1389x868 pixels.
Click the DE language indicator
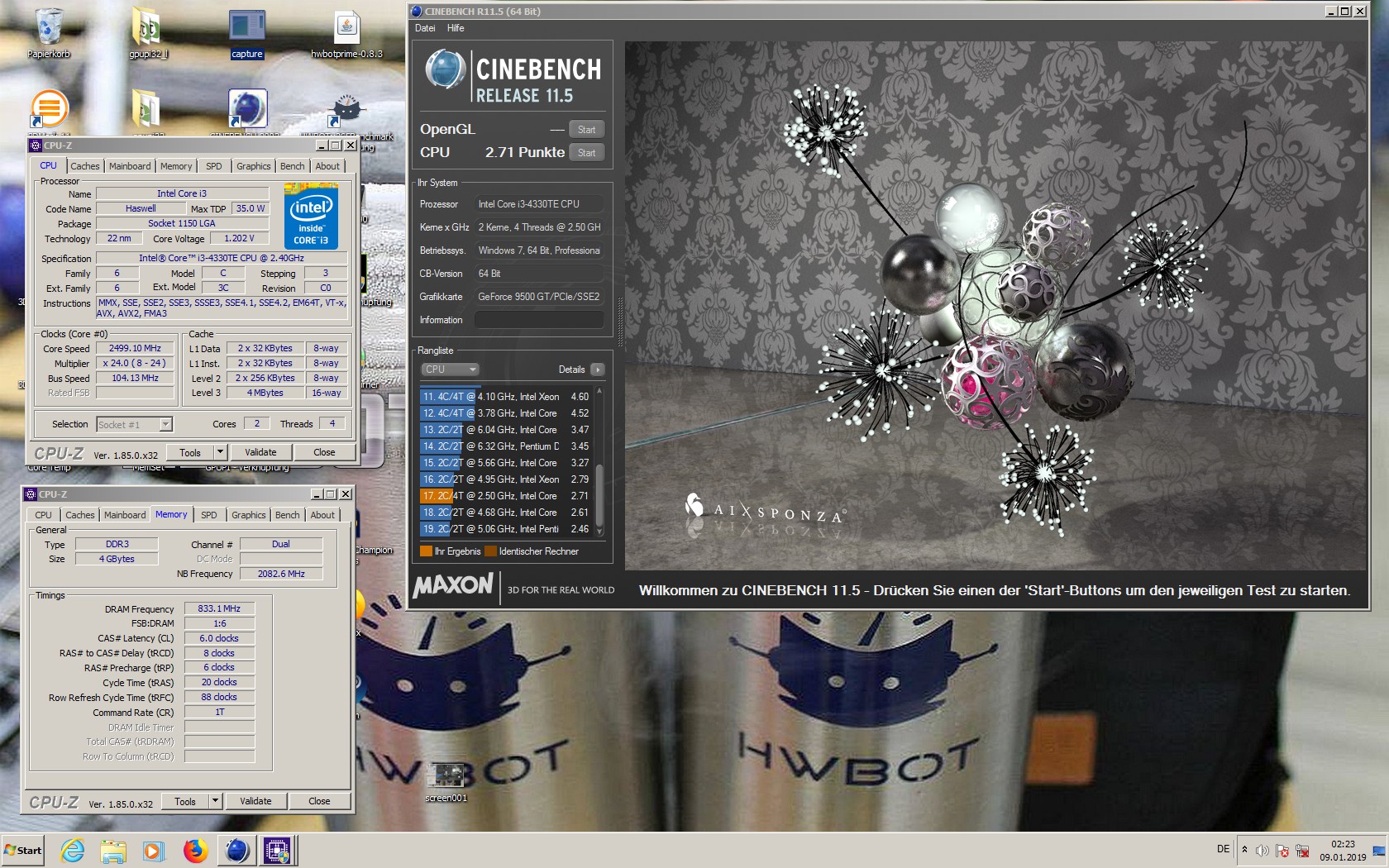pos(1223,849)
